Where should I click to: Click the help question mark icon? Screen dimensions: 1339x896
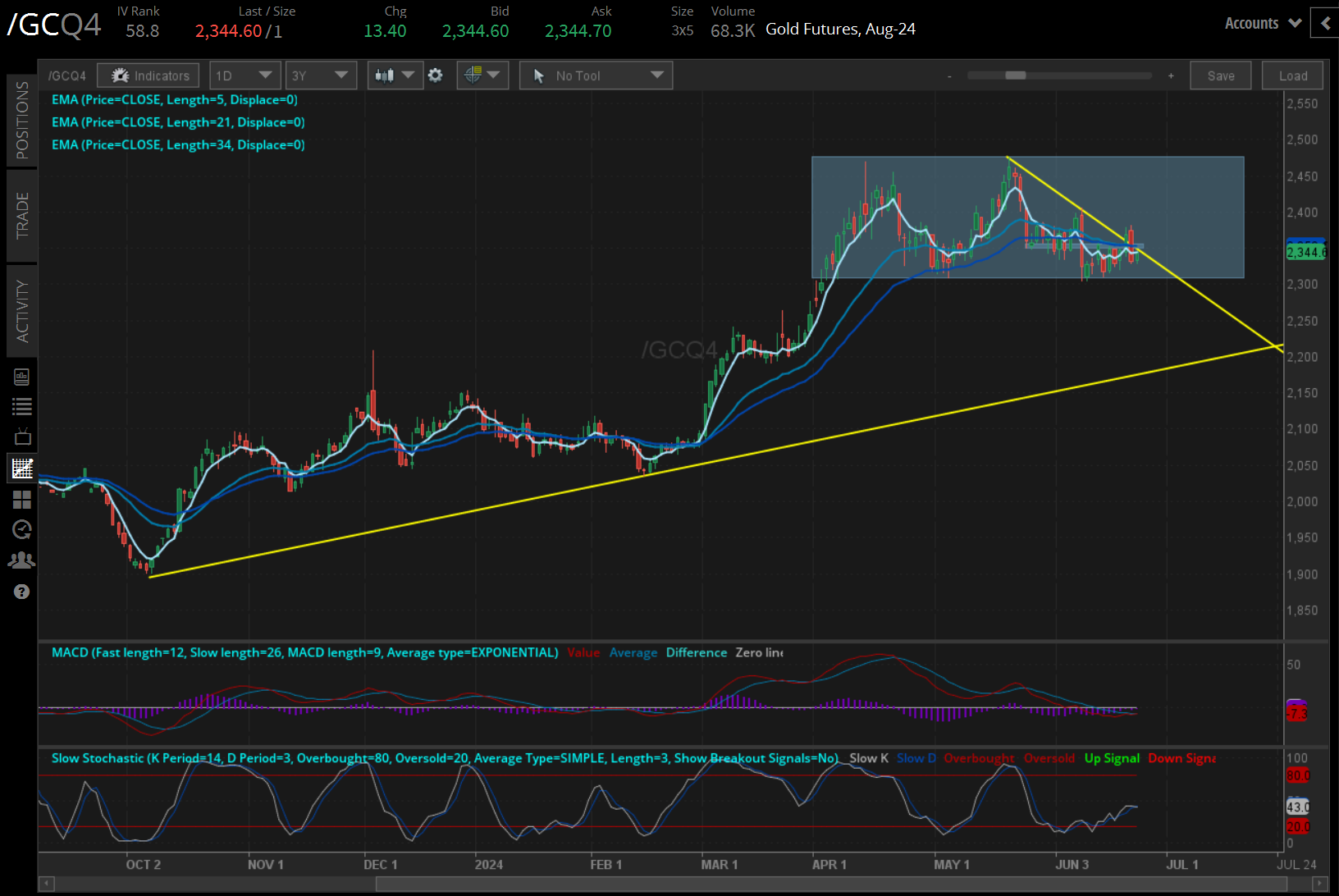click(x=22, y=592)
